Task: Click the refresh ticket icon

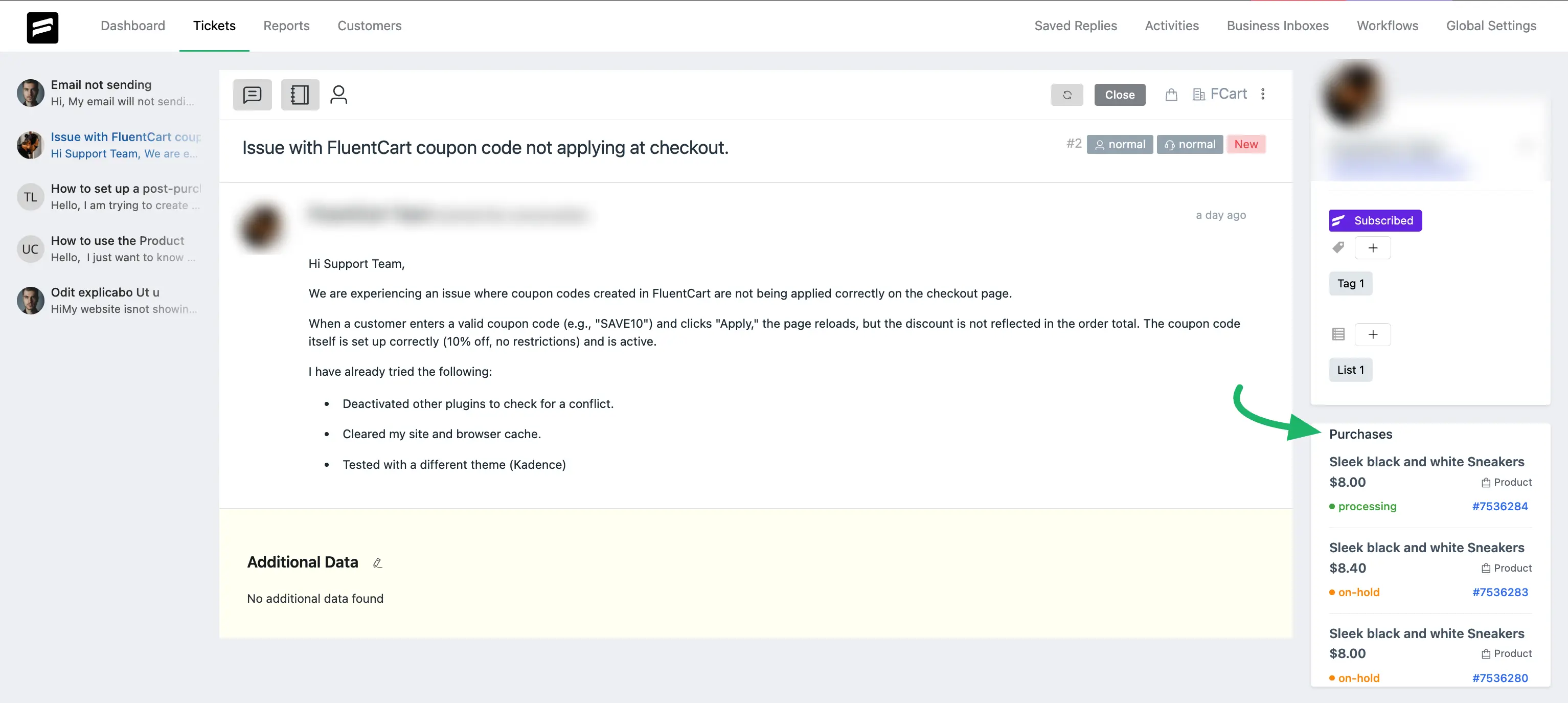Action: click(x=1066, y=95)
